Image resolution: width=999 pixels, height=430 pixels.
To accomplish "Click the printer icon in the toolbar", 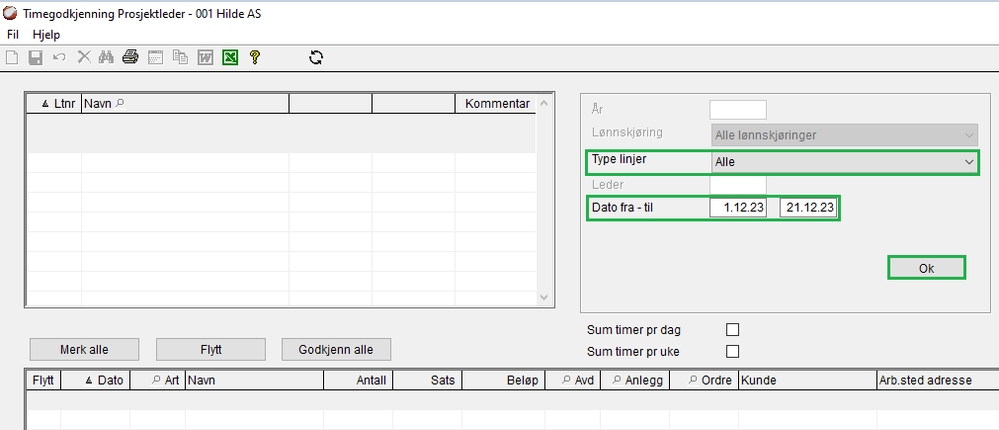I will [130, 57].
